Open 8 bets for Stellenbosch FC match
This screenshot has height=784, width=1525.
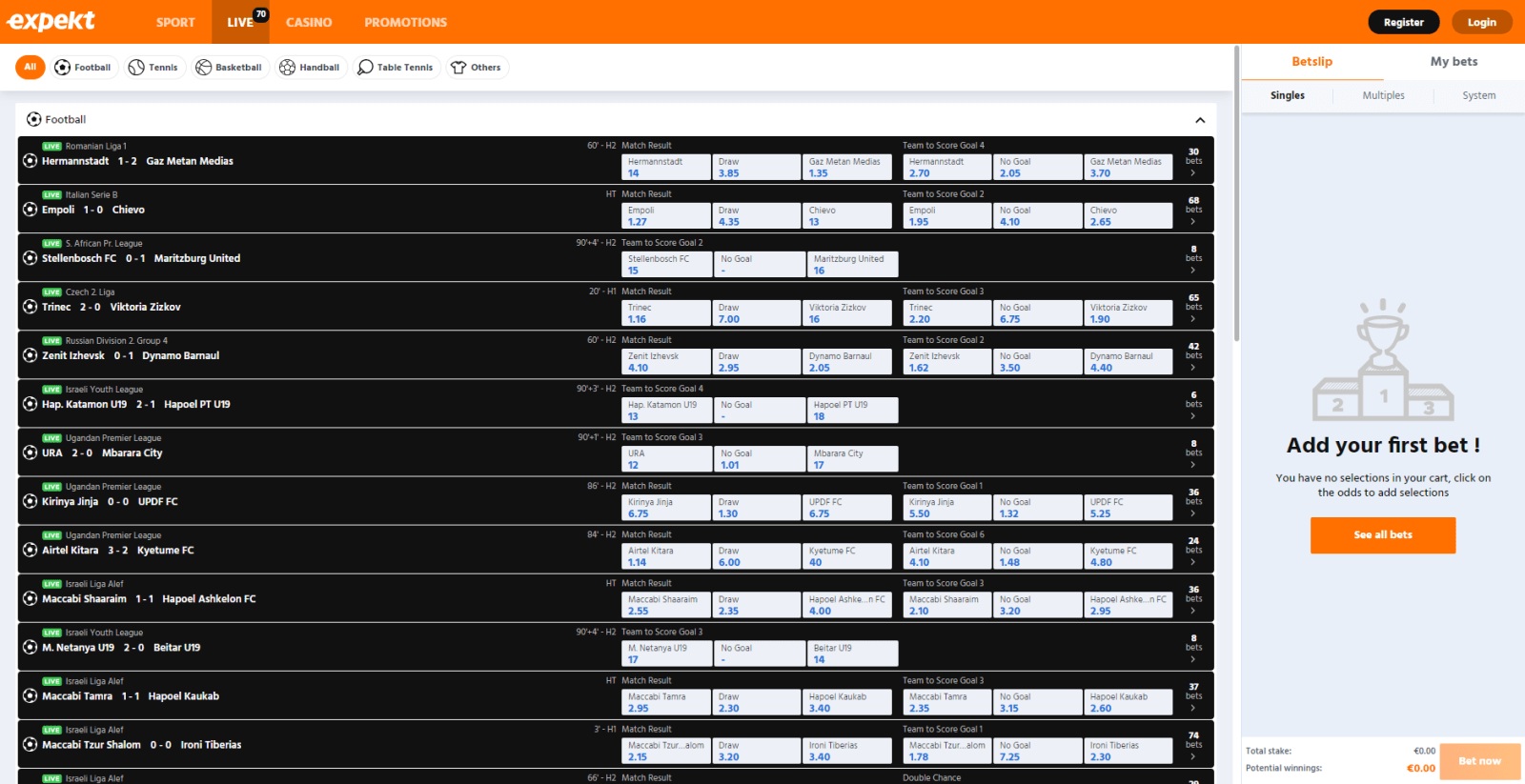(x=1193, y=258)
